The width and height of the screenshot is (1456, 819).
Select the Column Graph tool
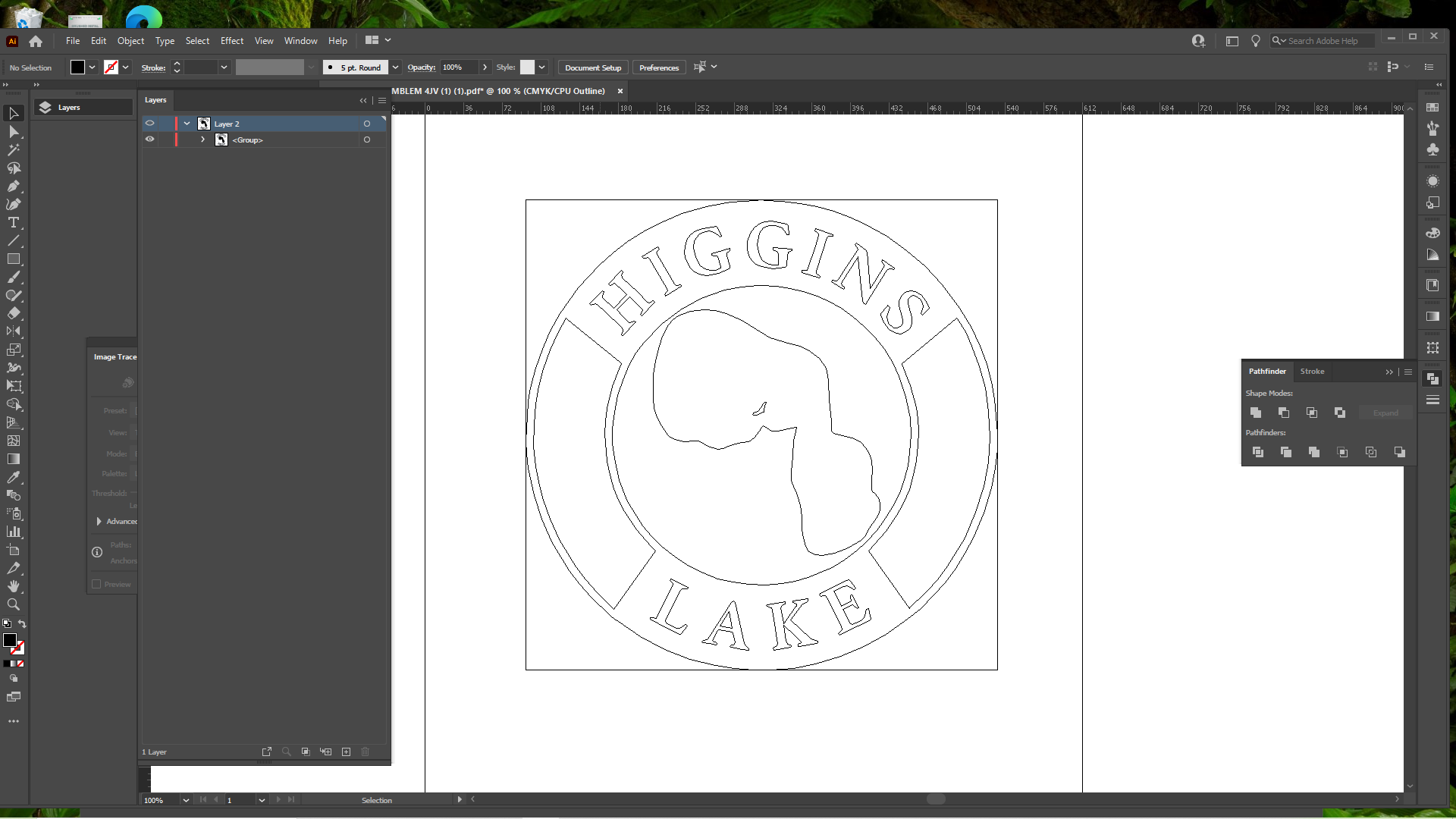click(x=14, y=532)
